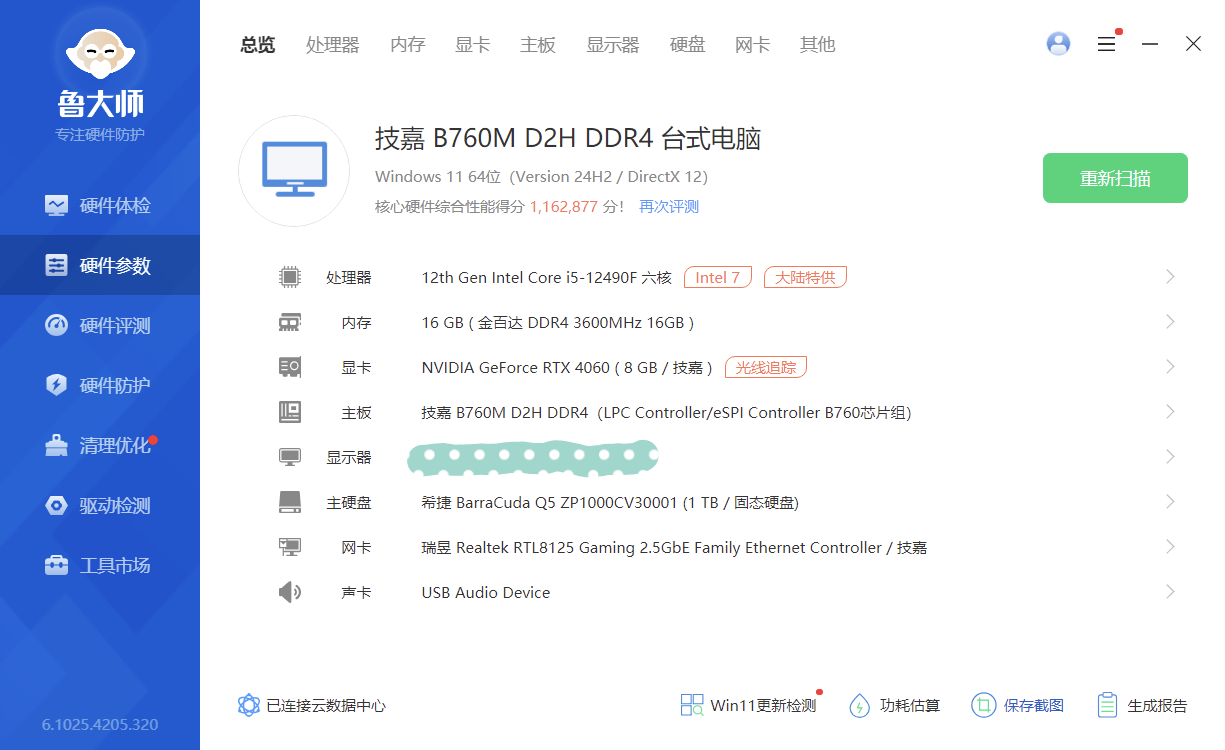Click the 光线追踪 tag badge
Screen dimensions: 1225x750
765,367
